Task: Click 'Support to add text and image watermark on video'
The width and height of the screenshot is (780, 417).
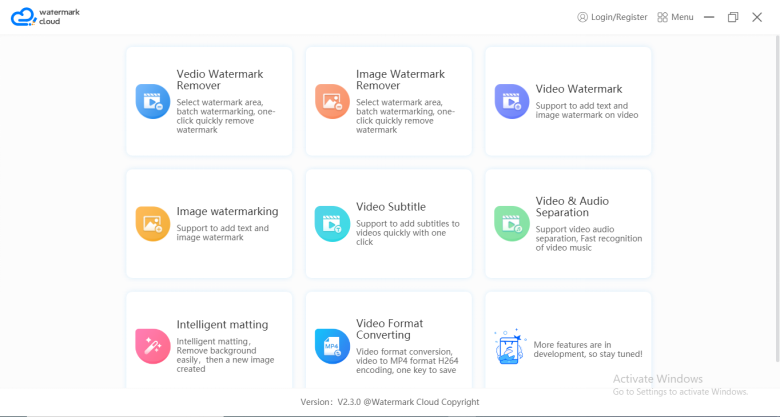Action: pyautogui.click(x=587, y=110)
